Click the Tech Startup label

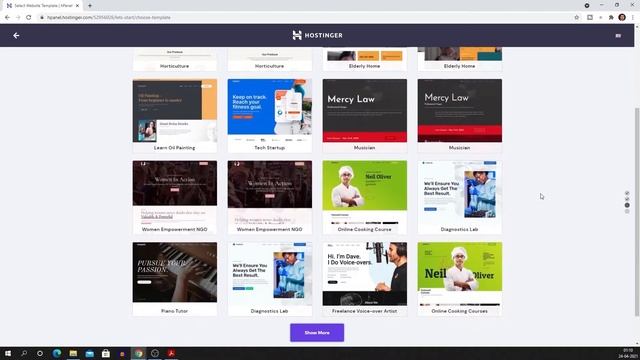(x=270, y=148)
